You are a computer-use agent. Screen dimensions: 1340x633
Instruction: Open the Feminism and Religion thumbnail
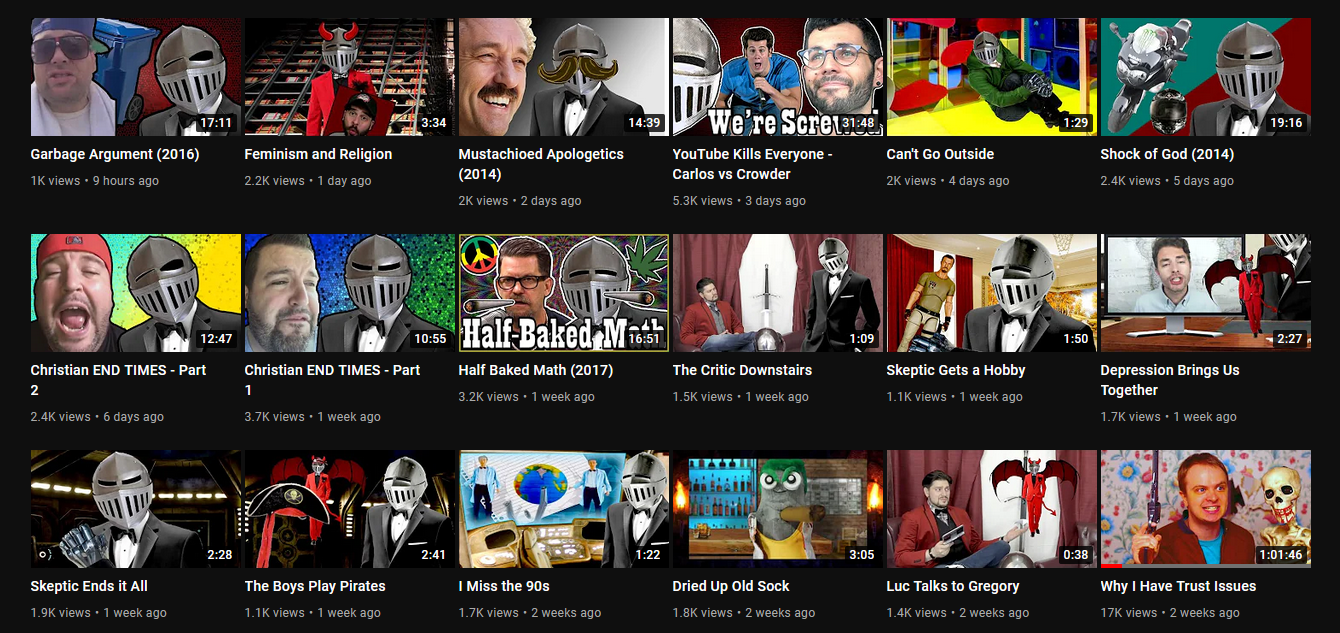point(350,77)
